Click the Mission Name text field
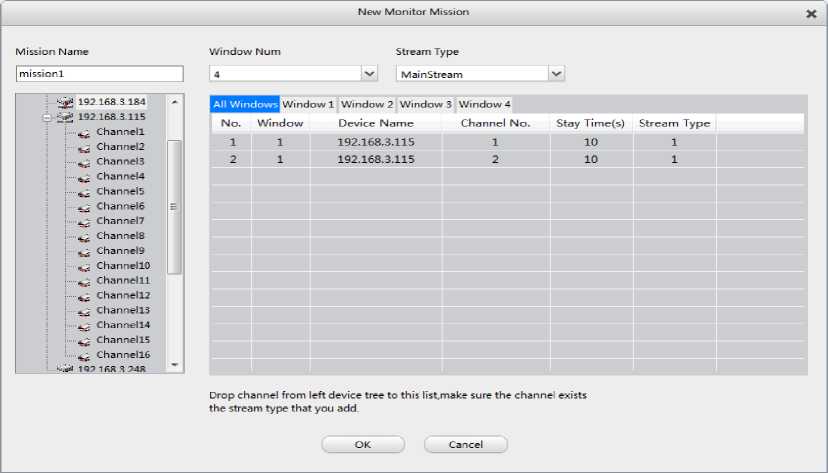The height and width of the screenshot is (473, 828). coord(99,74)
